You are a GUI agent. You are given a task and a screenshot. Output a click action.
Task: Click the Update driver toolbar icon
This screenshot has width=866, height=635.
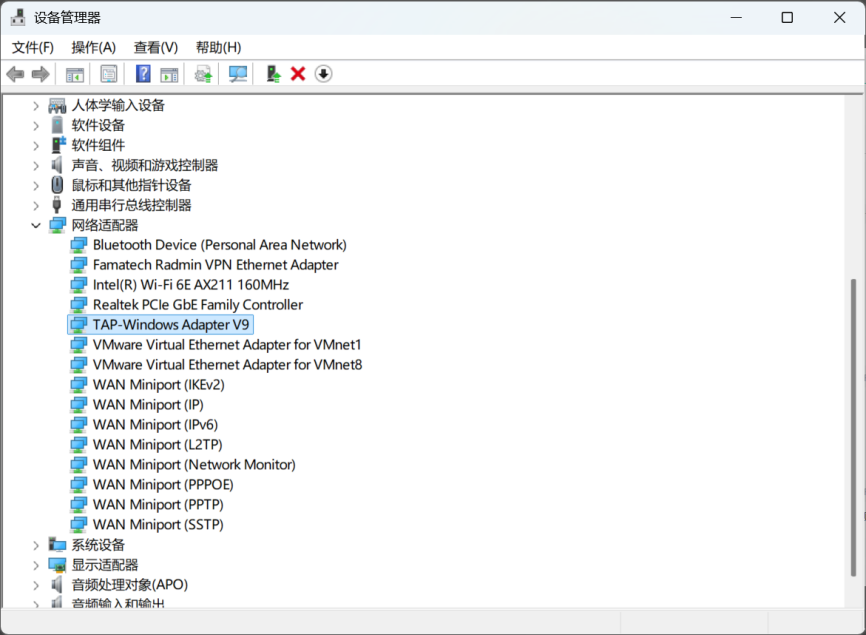point(204,74)
